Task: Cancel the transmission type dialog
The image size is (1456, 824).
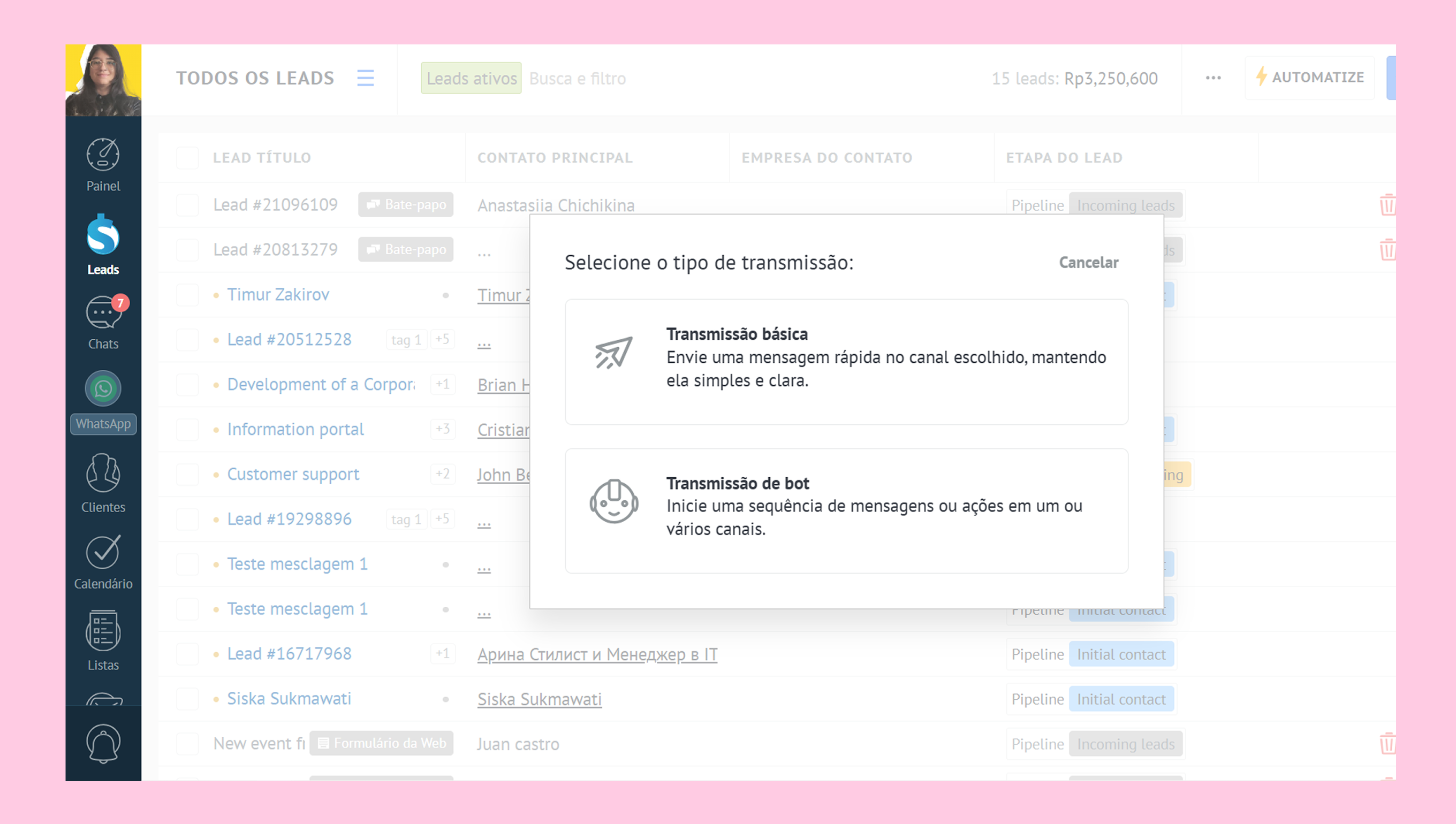Action: tap(1089, 263)
